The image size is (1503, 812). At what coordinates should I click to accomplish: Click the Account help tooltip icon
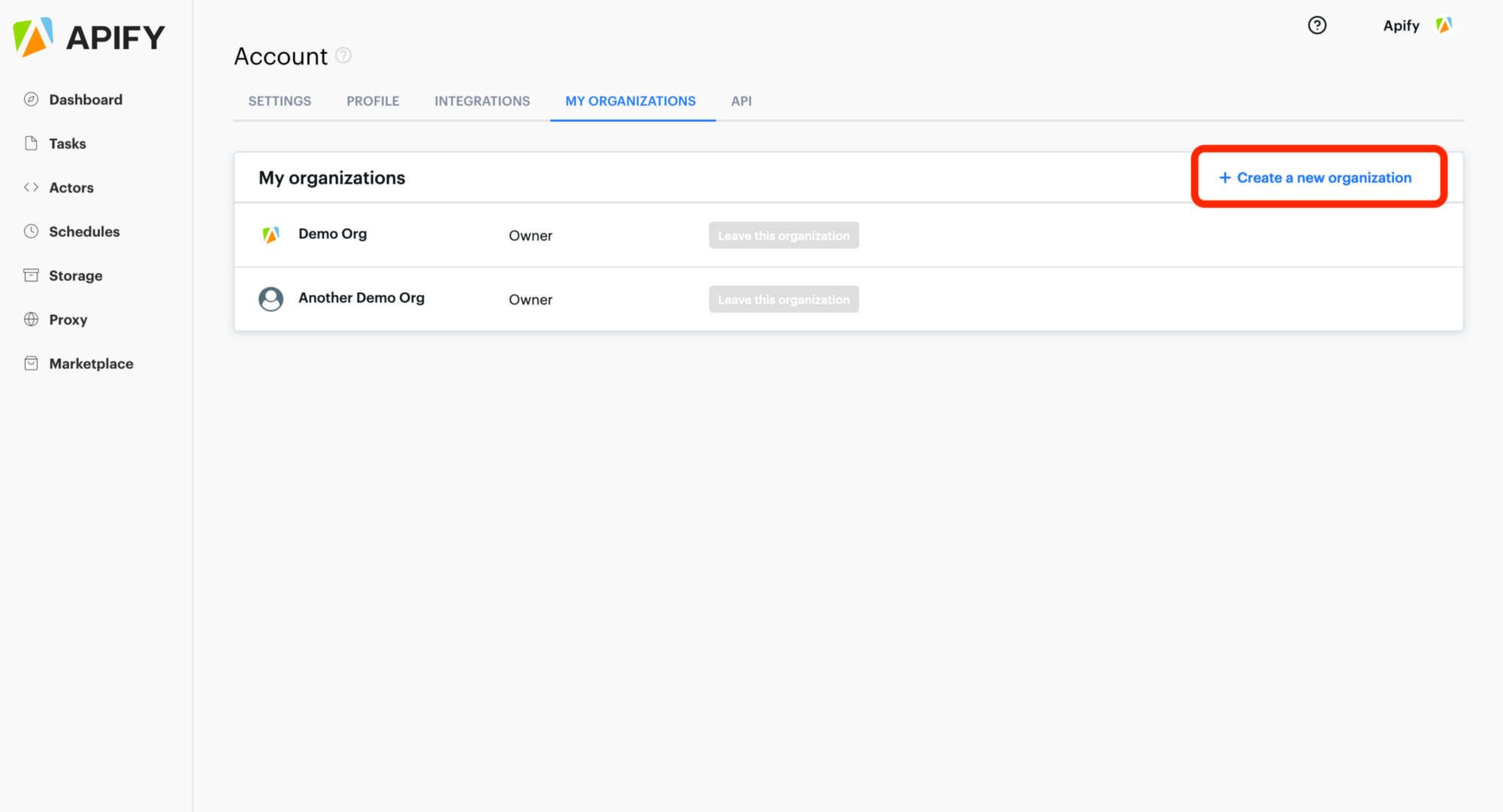click(343, 55)
